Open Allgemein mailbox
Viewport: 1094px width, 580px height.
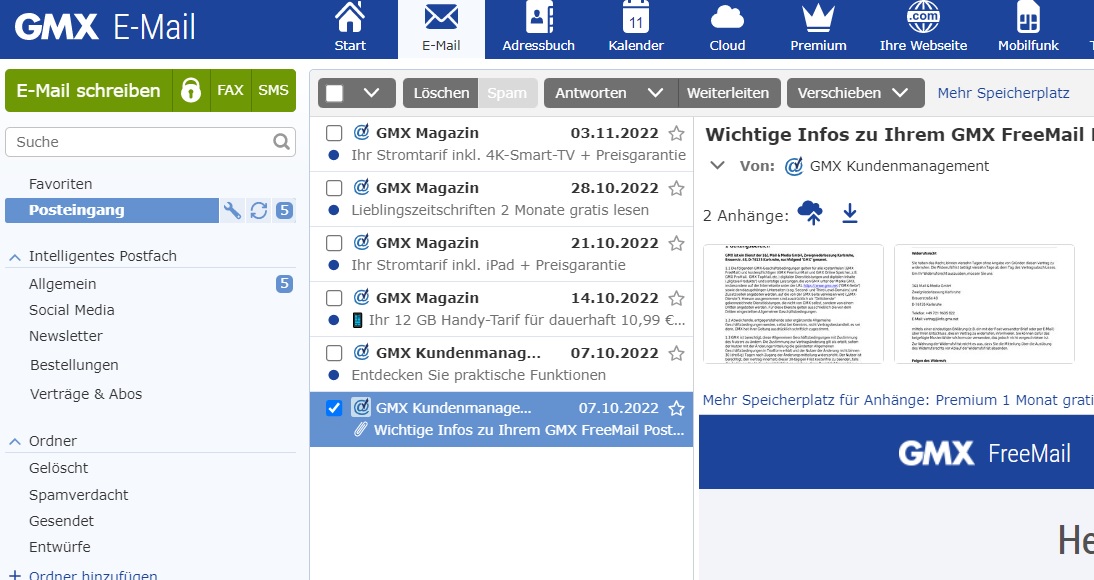pyautogui.click(x=63, y=284)
